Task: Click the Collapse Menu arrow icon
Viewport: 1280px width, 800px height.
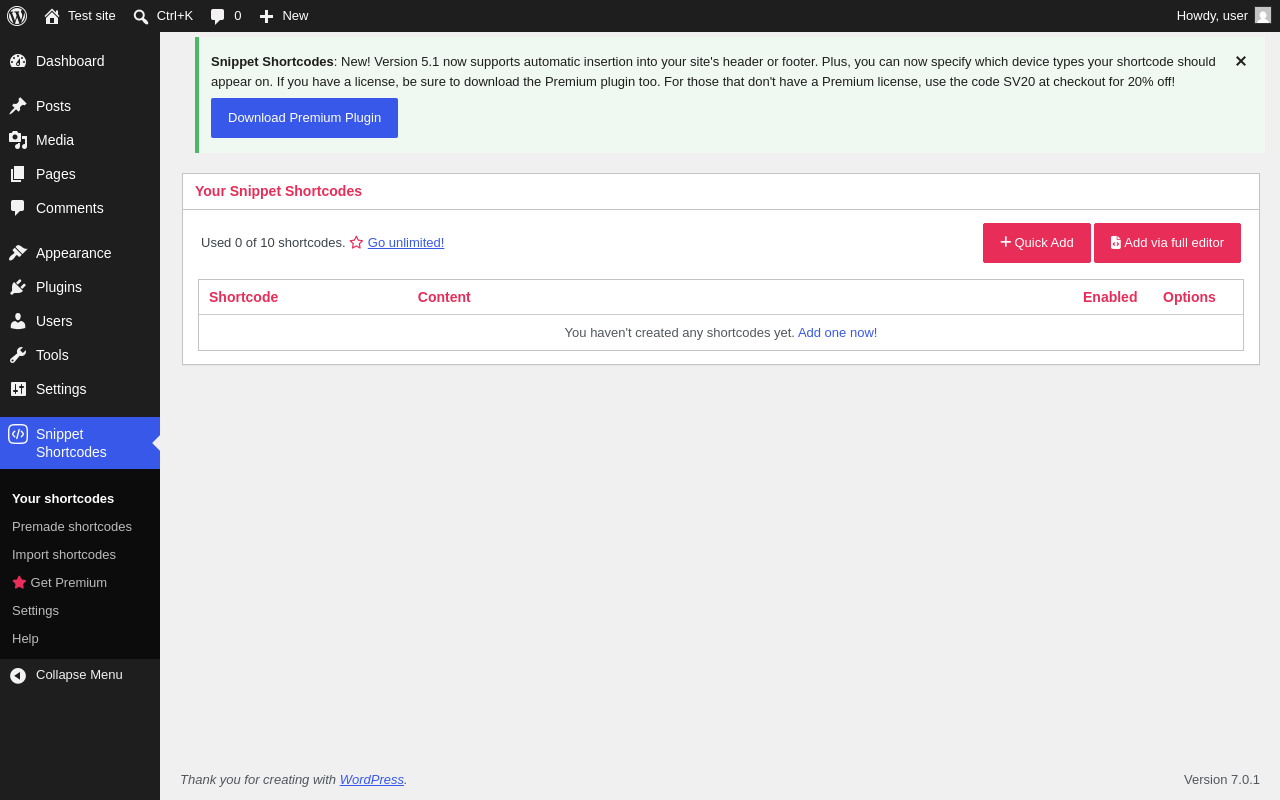Action: click(18, 675)
